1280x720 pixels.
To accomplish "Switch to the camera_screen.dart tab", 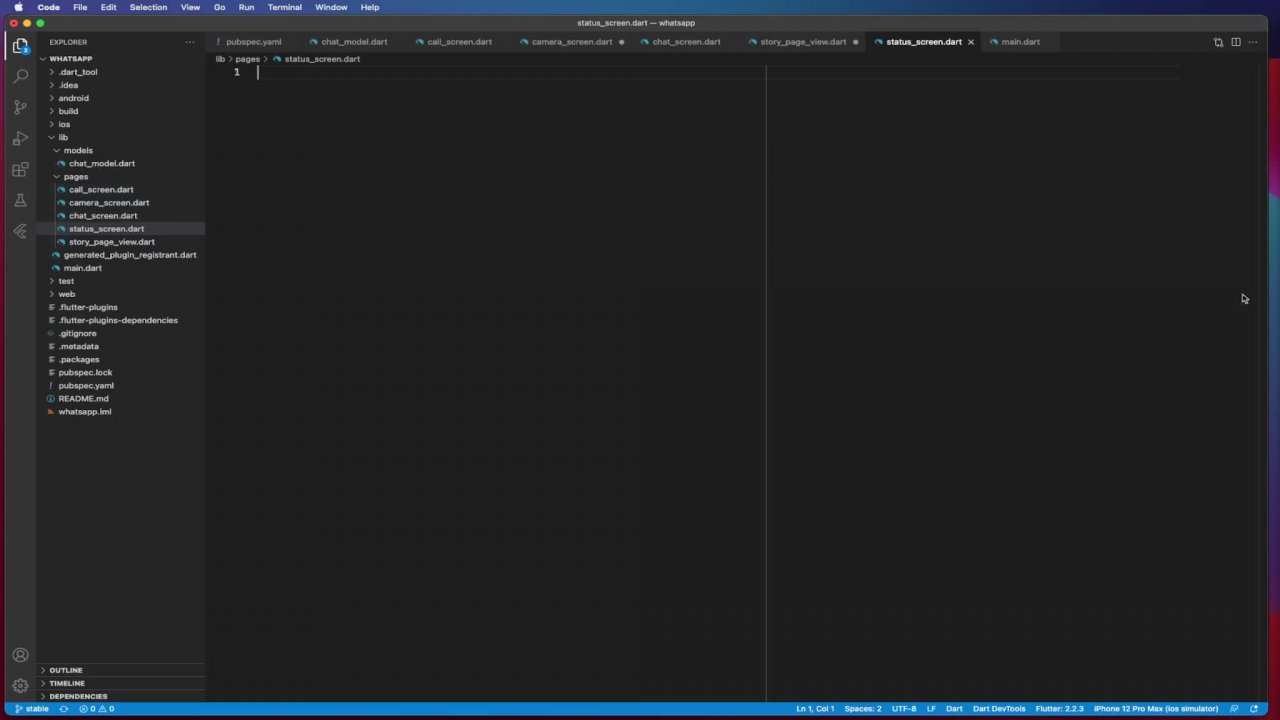I will (572, 42).
